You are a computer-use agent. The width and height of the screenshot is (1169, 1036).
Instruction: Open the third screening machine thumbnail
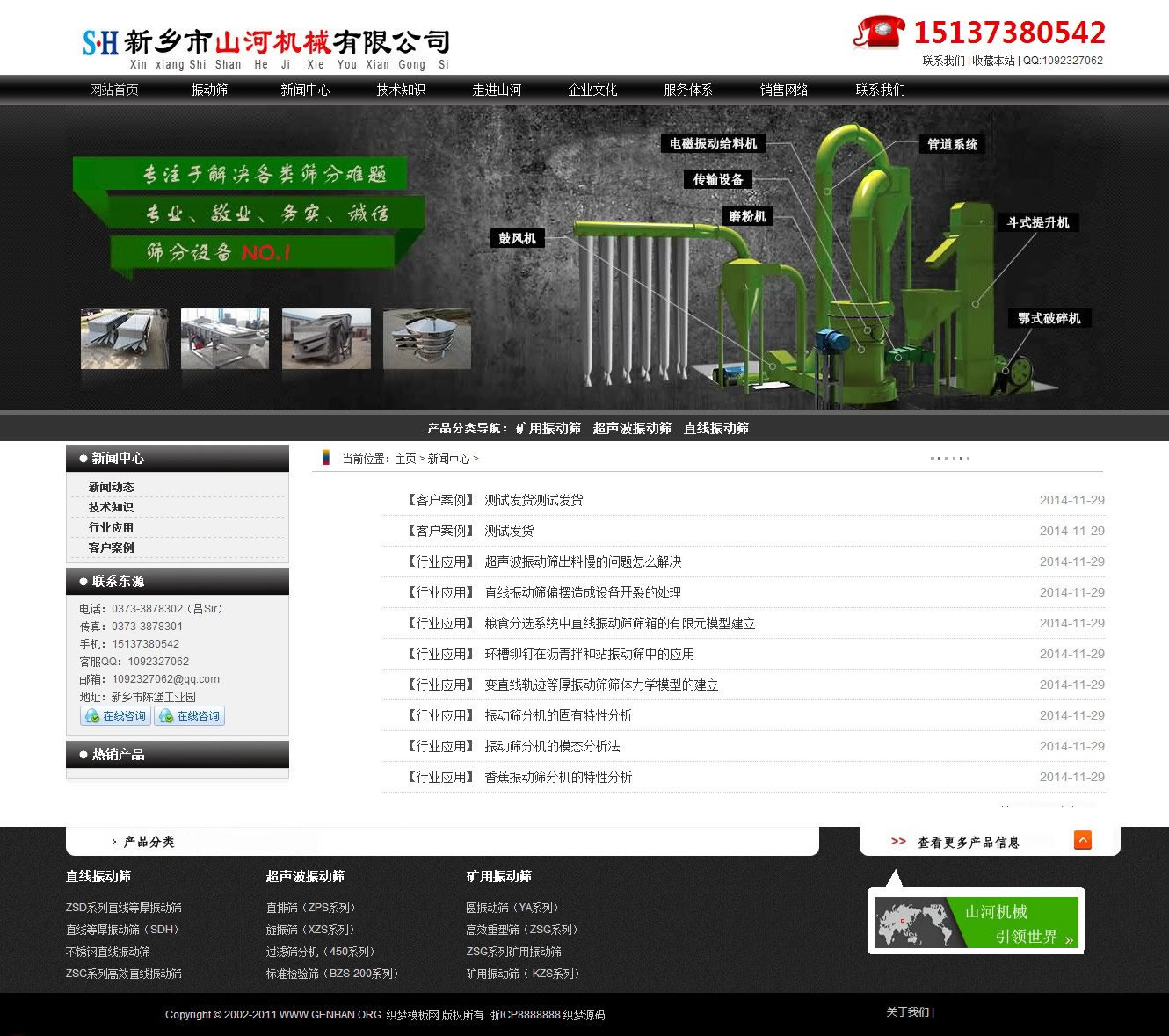pyautogui.click(x=326, y=338)
